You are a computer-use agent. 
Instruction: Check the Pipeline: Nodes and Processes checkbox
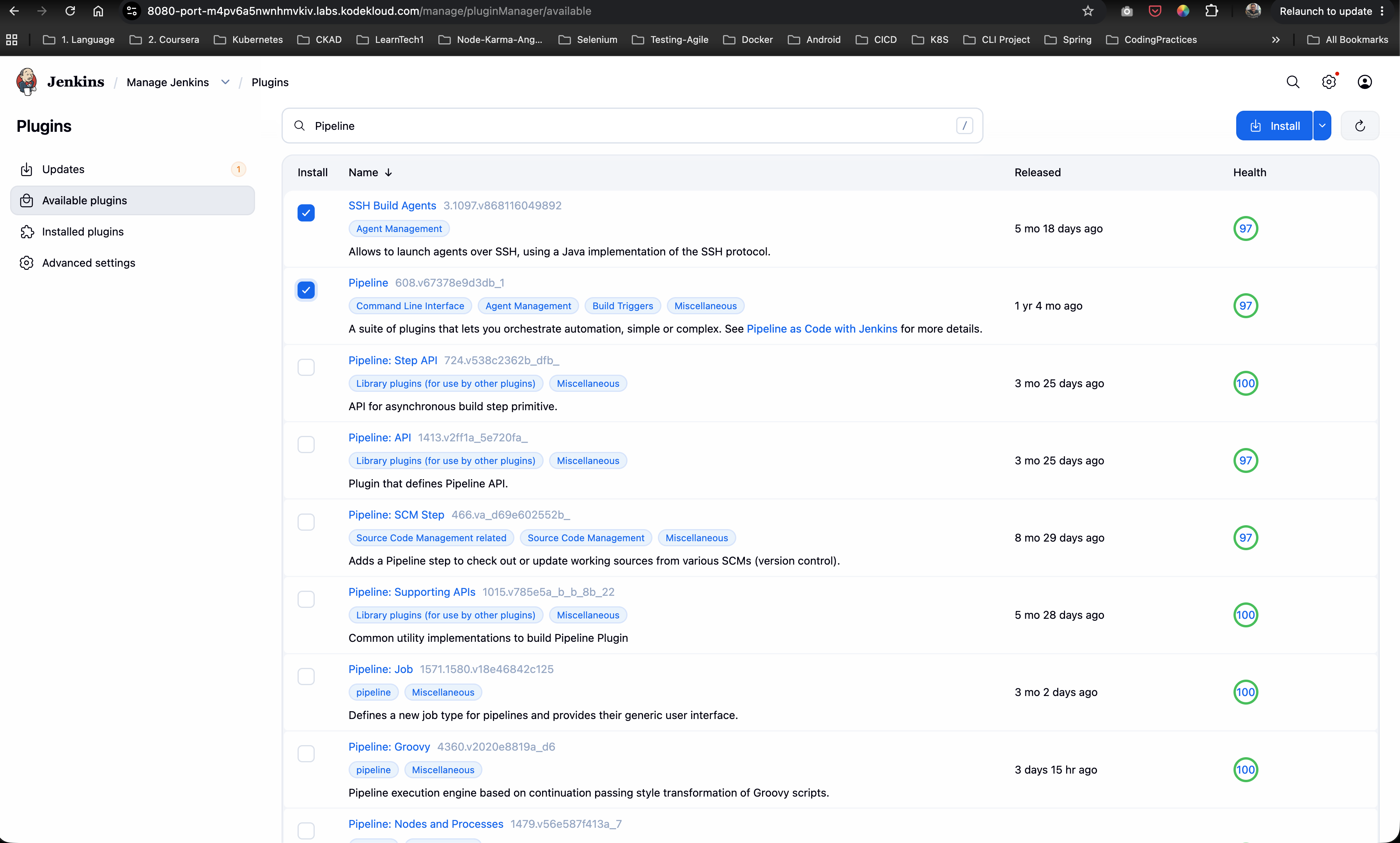306,831
